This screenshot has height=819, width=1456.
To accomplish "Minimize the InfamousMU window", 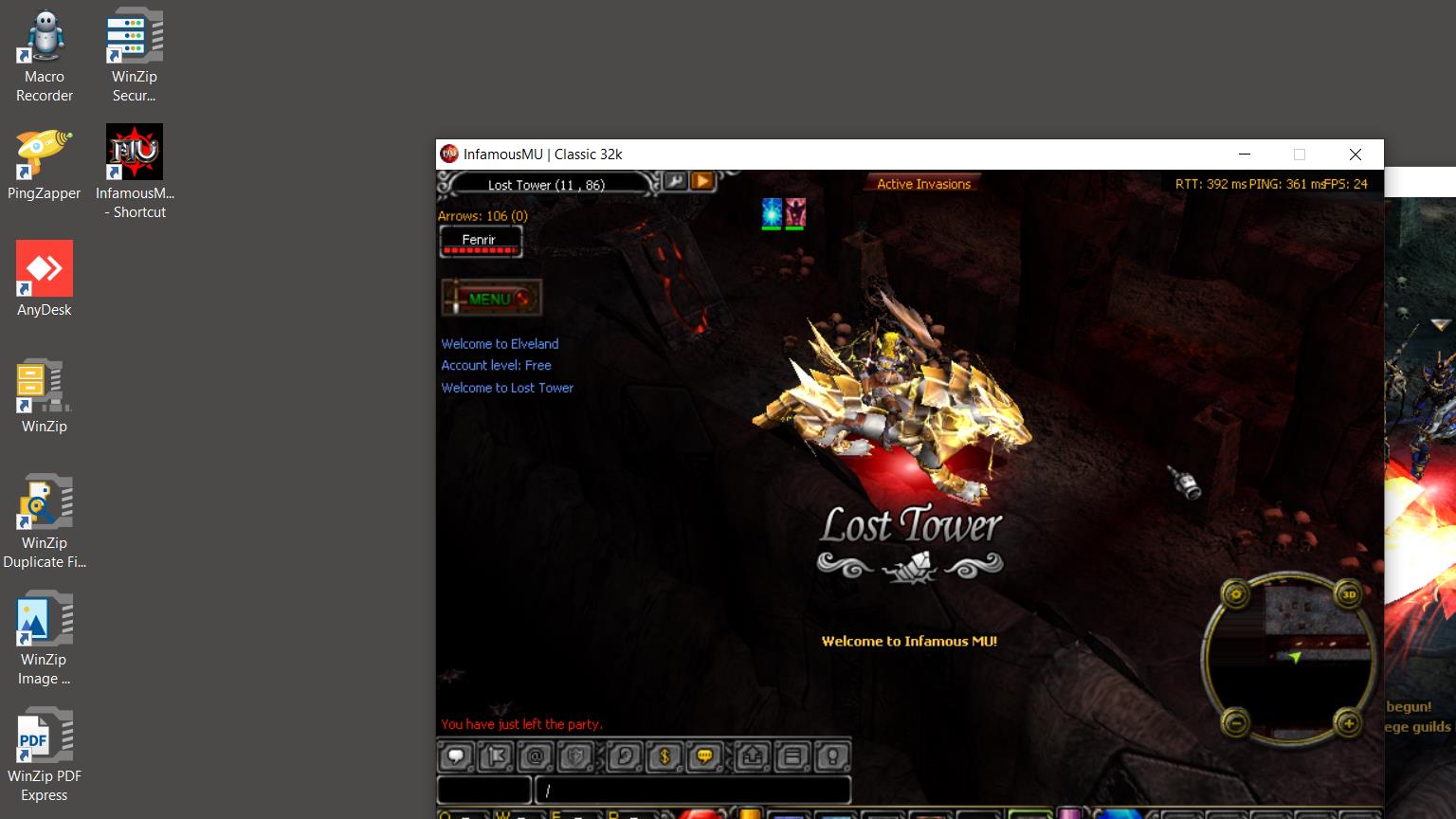I will (x=1245, y=155).
